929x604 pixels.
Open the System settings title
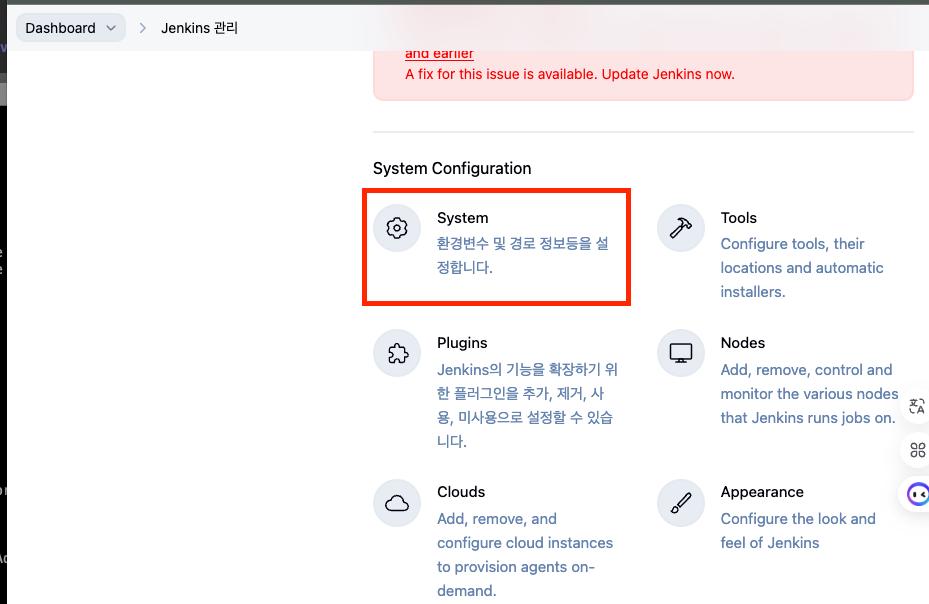tap(463, 218)
